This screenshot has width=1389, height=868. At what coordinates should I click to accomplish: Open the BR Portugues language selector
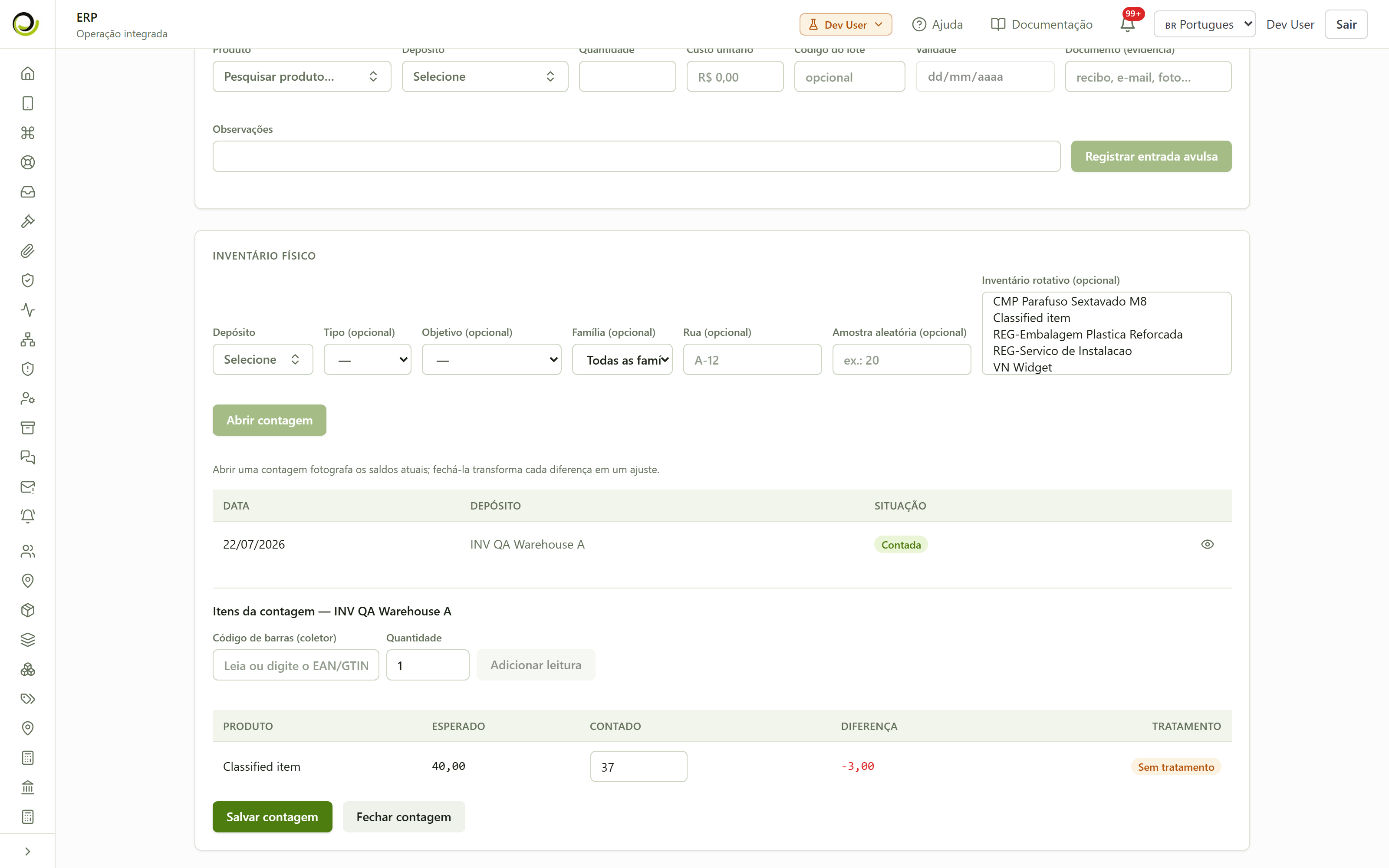[1204, 24]
